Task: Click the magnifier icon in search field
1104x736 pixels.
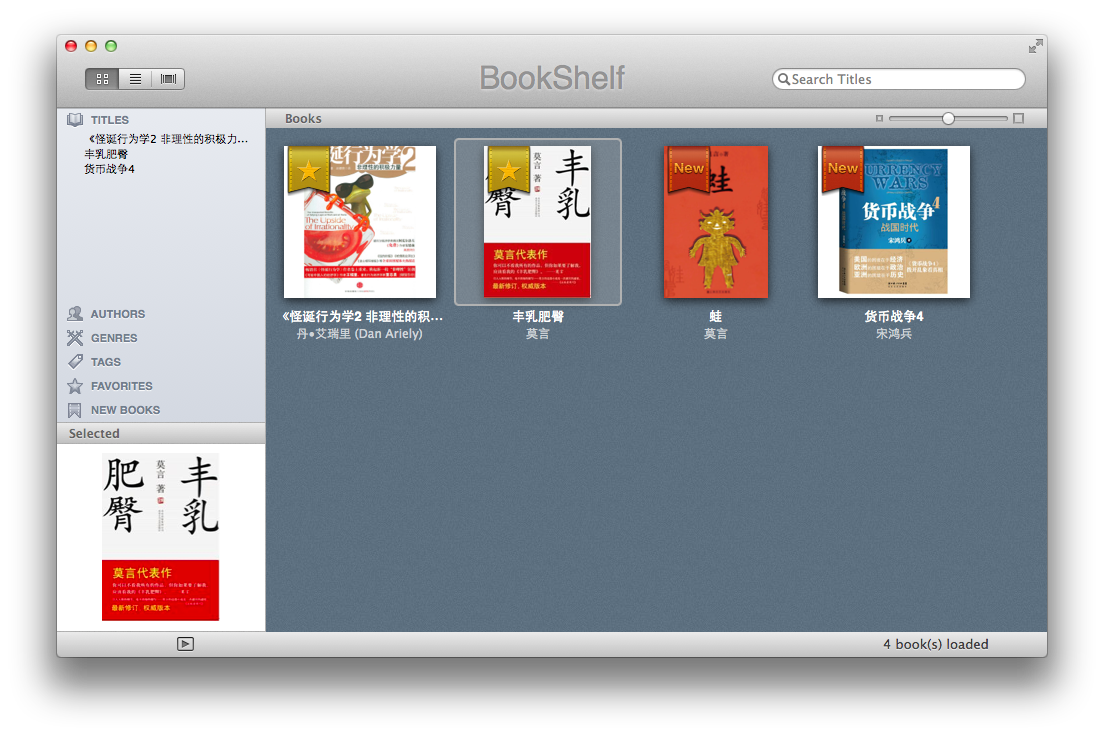Action: [x=784, y=80]
